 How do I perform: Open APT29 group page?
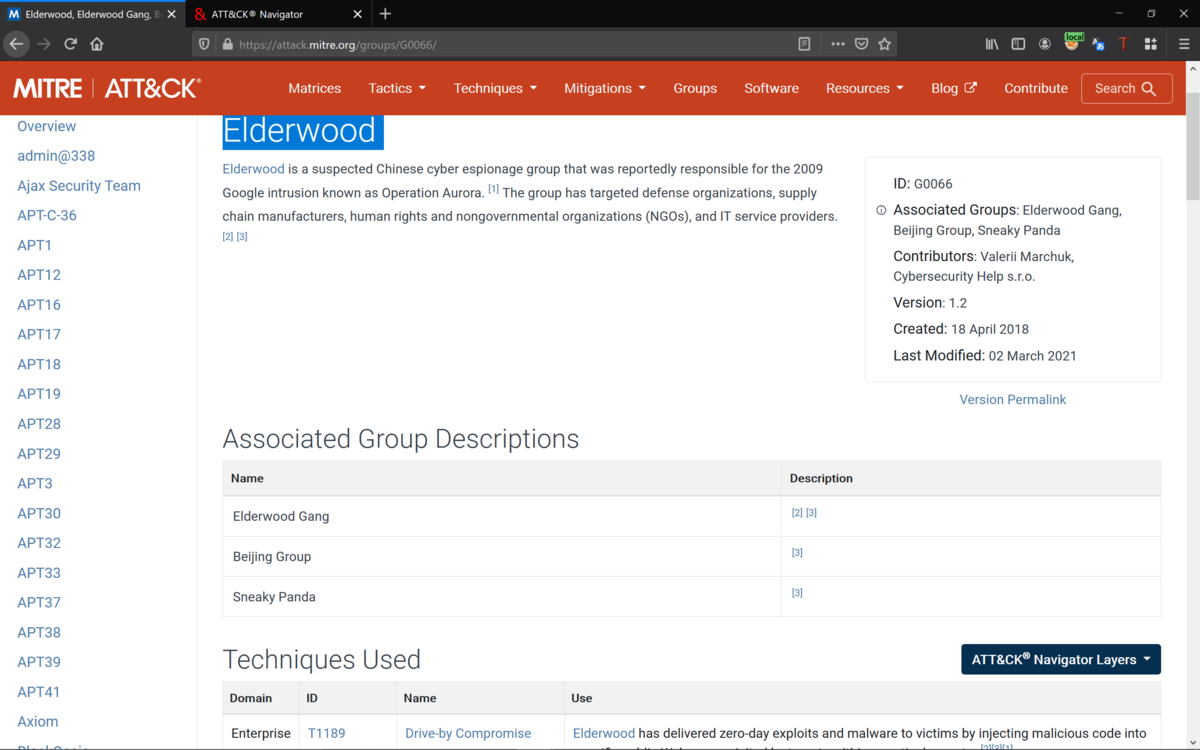[39, 453]
